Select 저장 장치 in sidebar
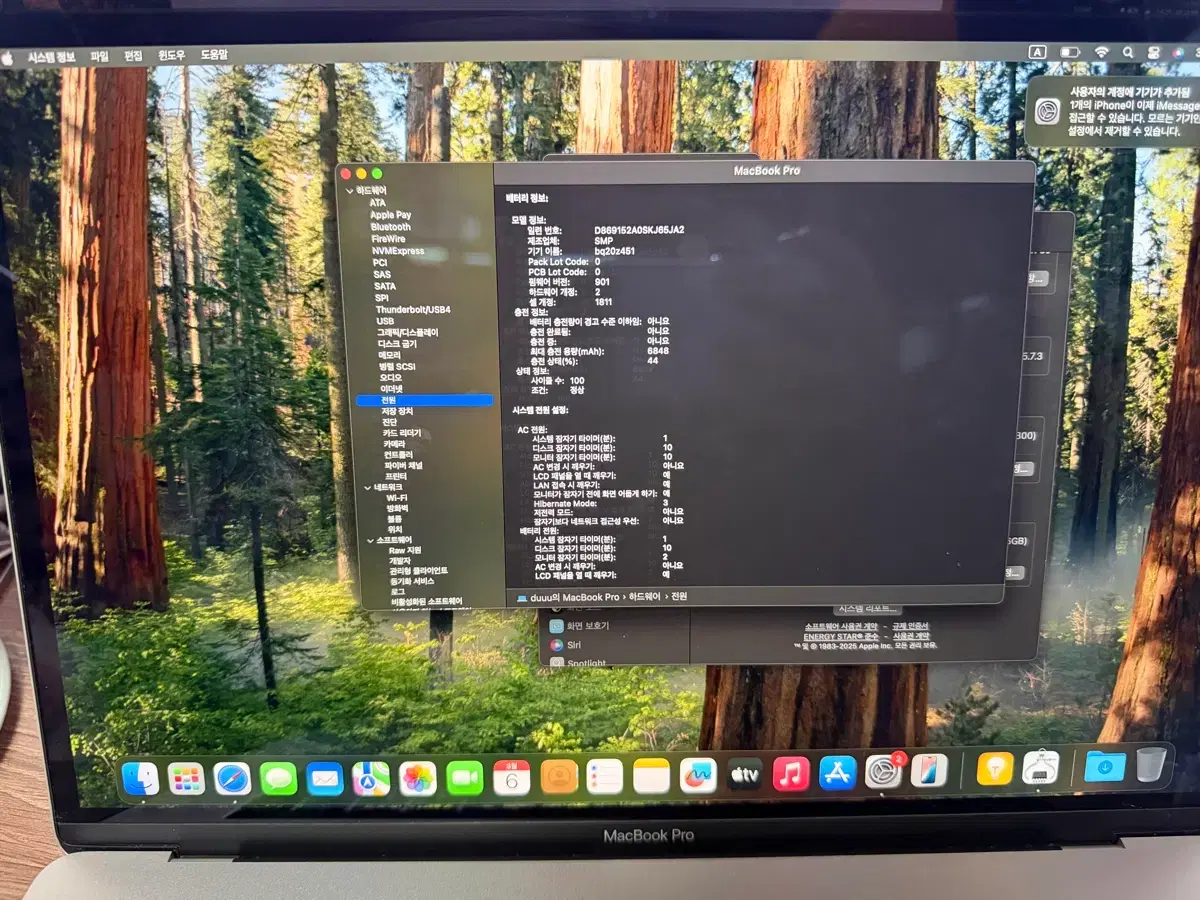1200x900 pixels. coord(397,411)
